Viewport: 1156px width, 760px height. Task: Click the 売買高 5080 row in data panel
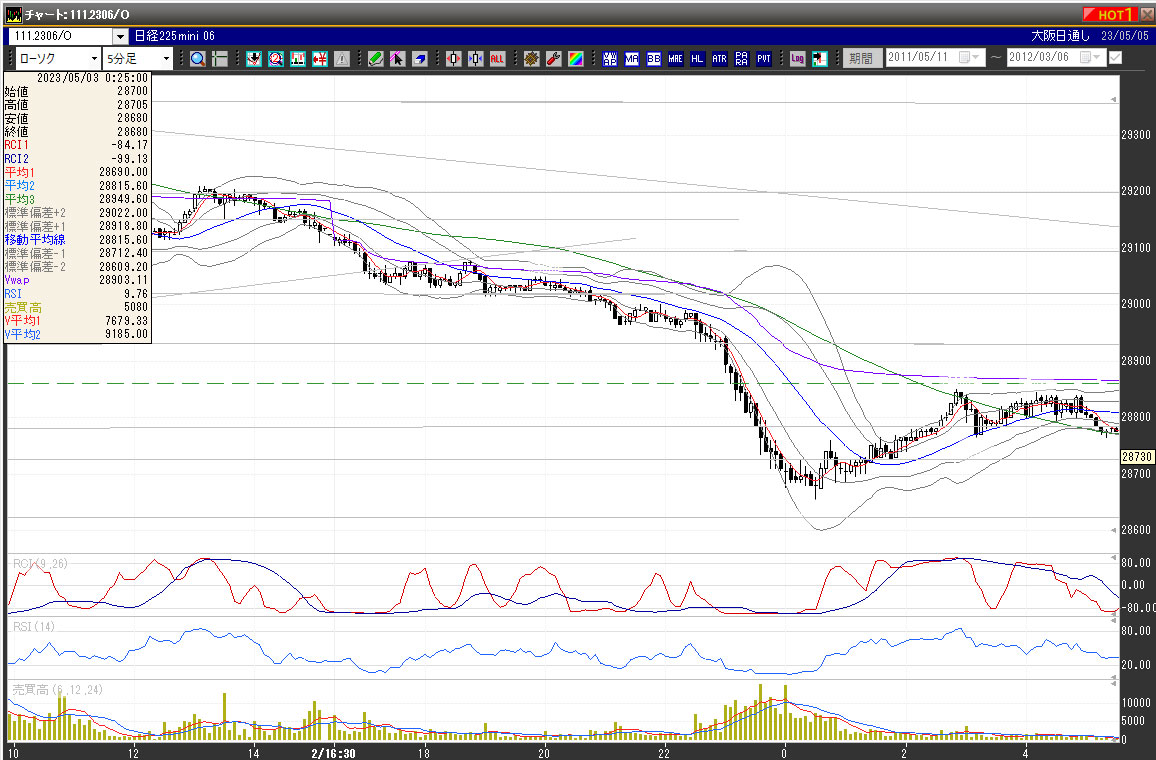coord(77,307)
